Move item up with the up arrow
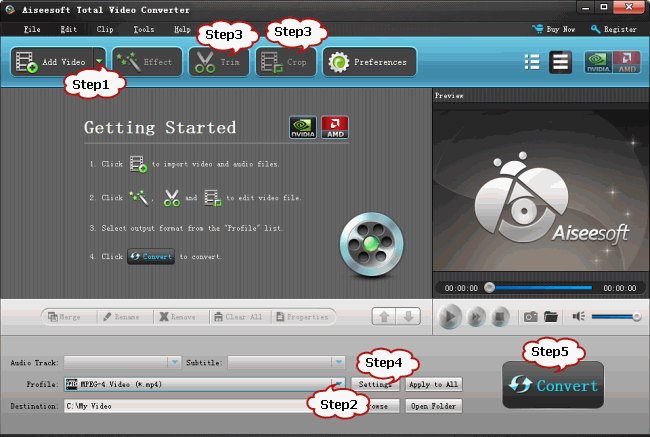Screen dimensions: 650x437 384,317
